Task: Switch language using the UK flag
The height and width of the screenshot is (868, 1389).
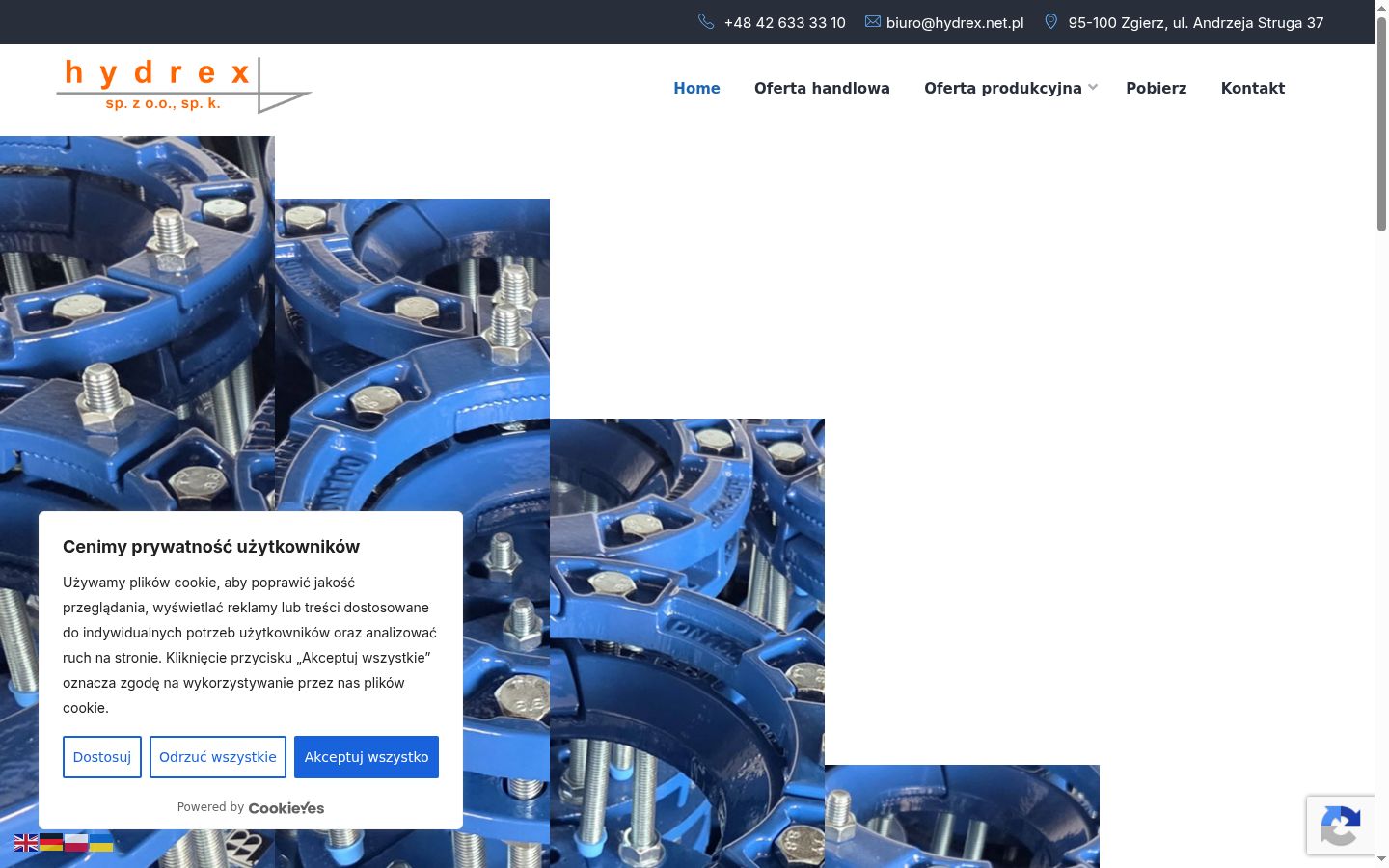Action: point(26,842)
